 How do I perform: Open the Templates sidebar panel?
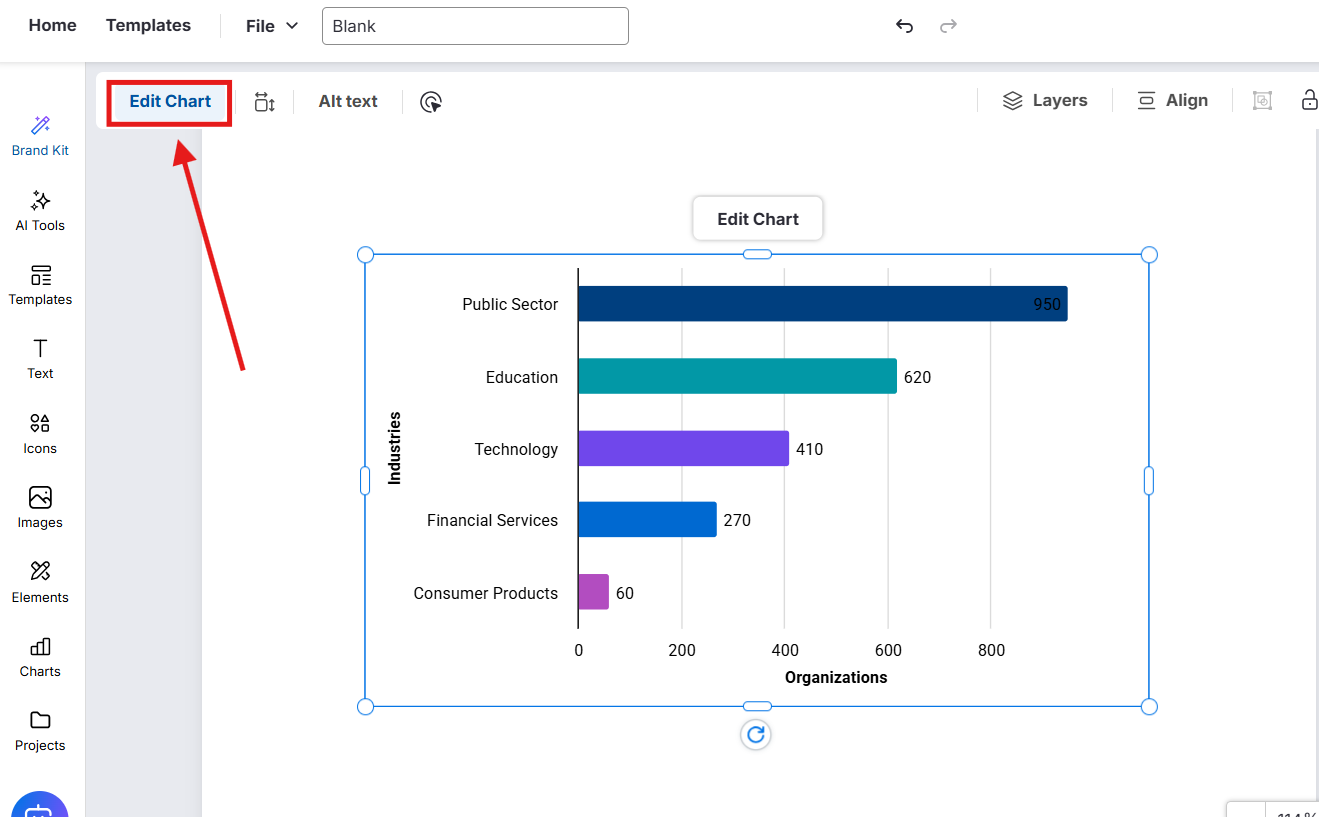click(x=40, y=285)
